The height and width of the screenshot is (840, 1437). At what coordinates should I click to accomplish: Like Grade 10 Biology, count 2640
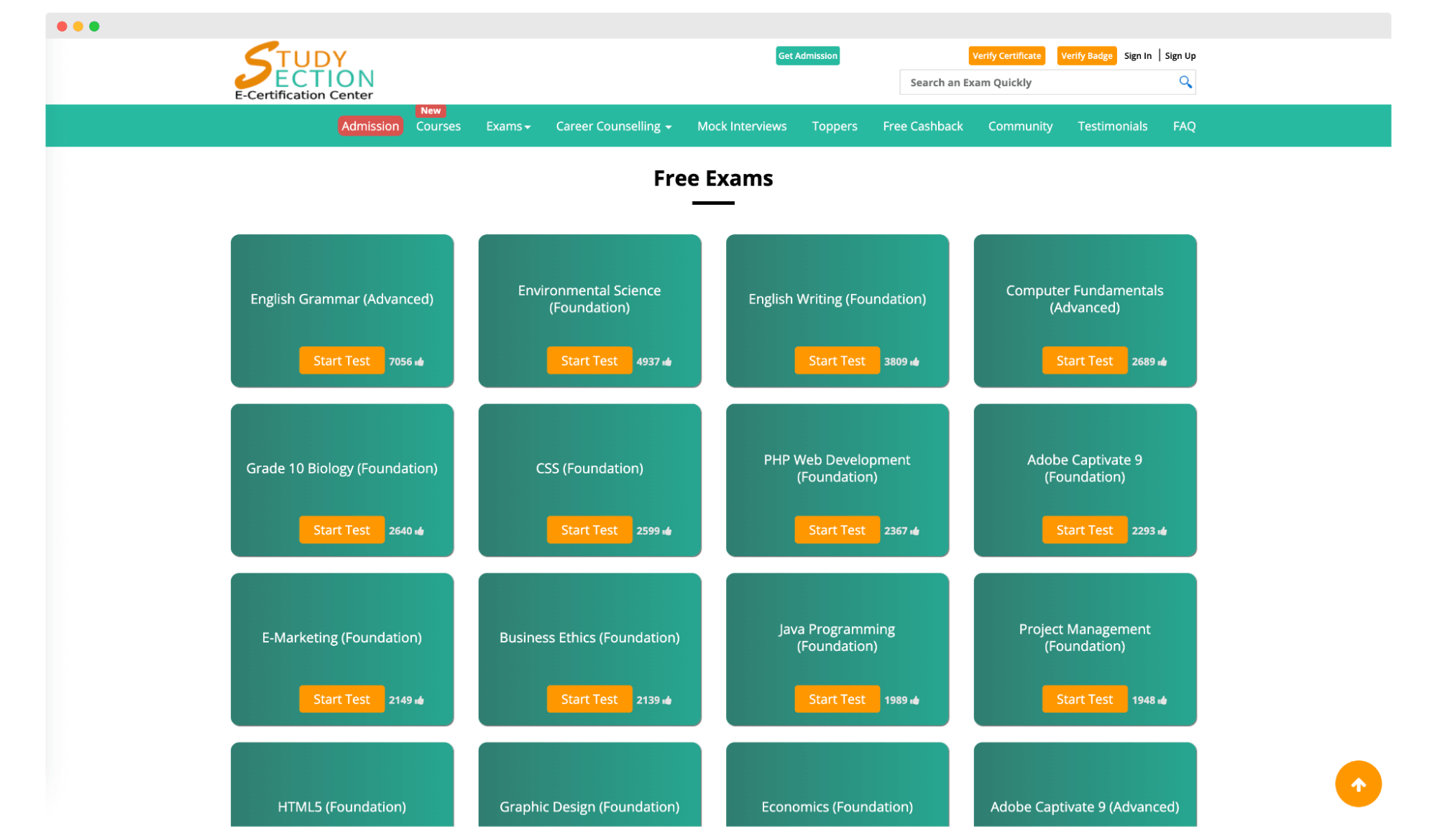(x=419, y=531)
